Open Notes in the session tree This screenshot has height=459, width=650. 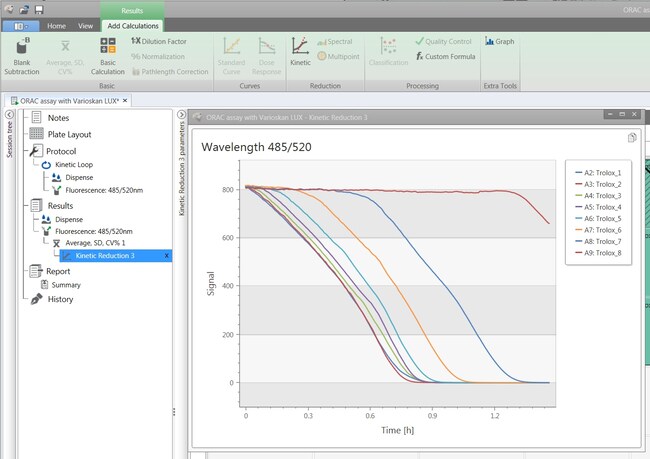pyautogui.click(x=58, y=118)
